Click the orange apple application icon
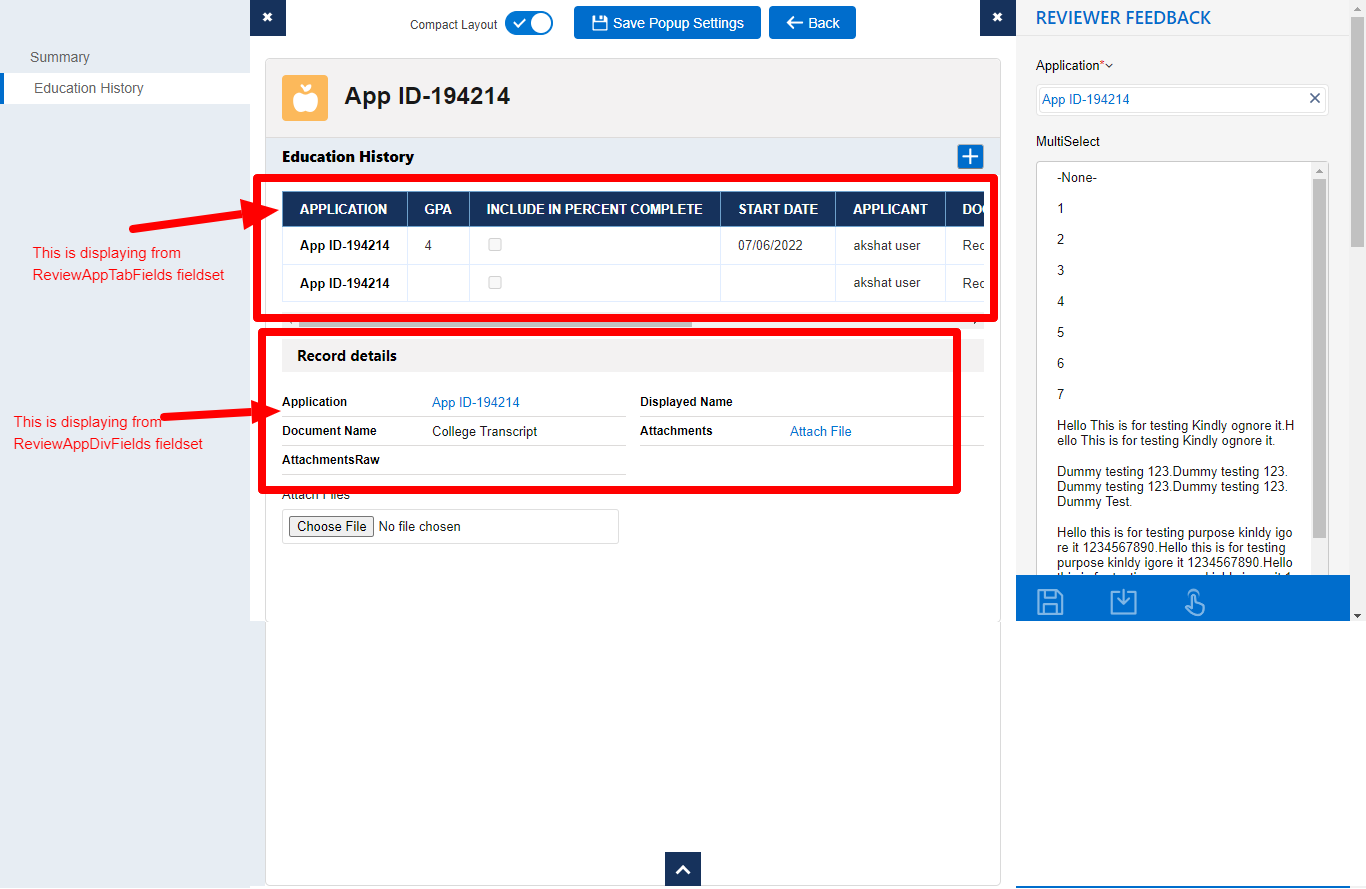This screenshot has height=889, width=1366. [x=305, y=98]
